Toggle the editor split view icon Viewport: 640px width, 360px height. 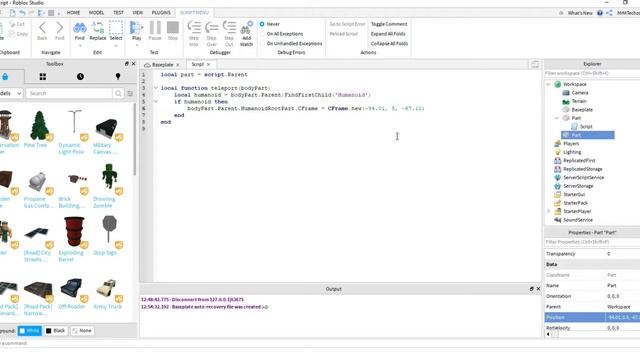[x=535, y=64]
